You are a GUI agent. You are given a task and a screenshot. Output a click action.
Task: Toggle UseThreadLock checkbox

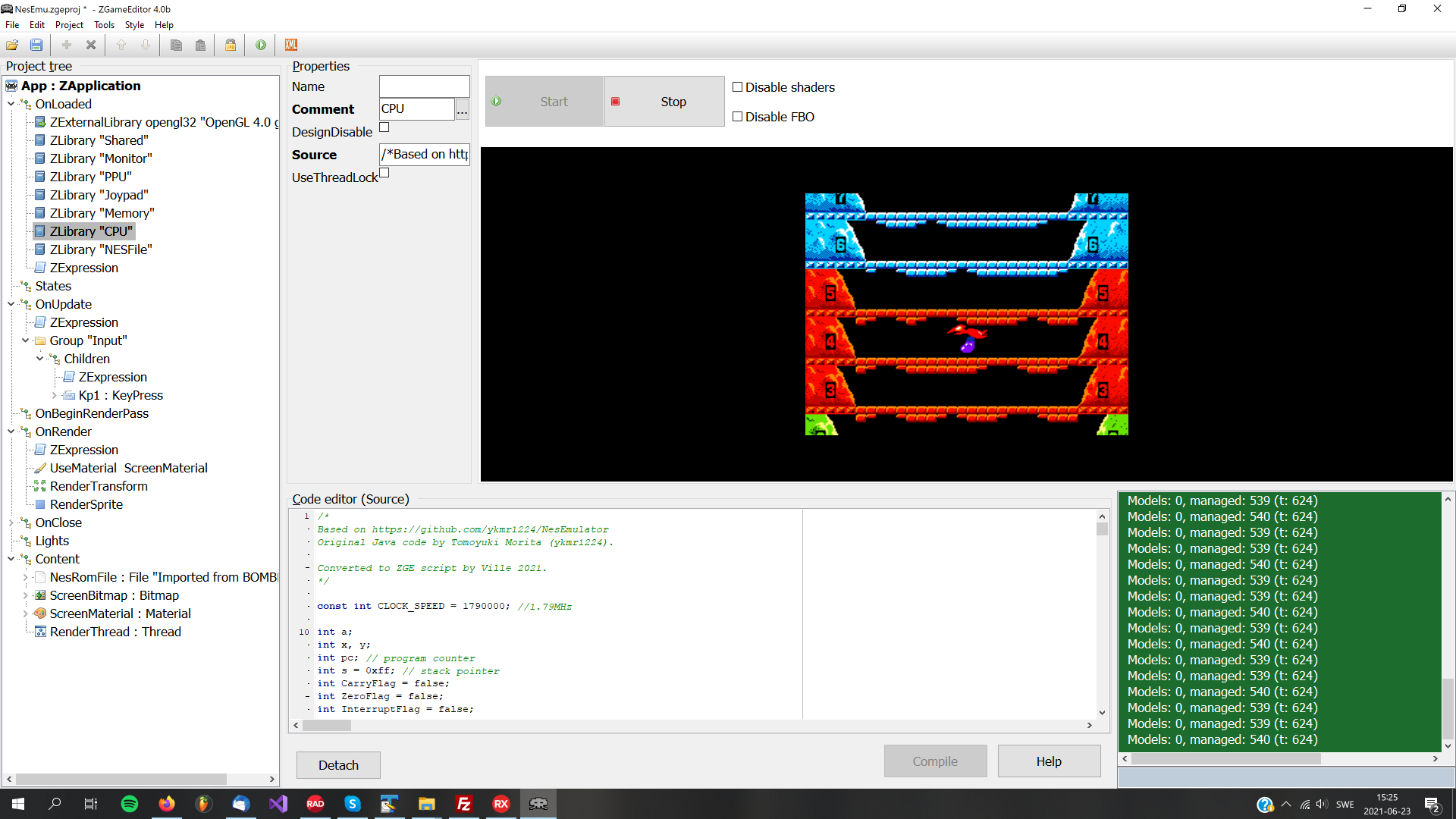[384, 173]
